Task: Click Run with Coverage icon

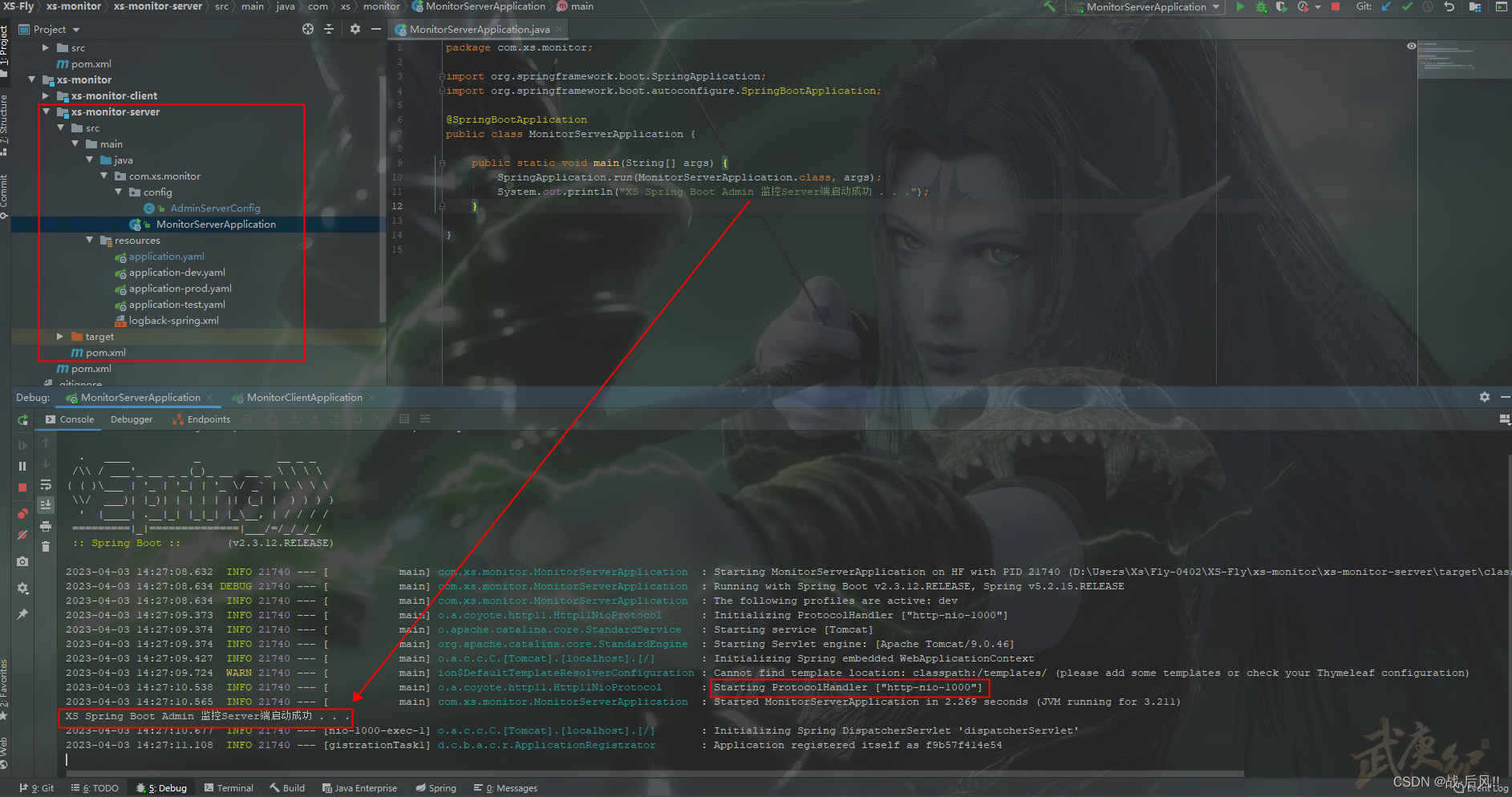Action: (x=1281, y=7)
